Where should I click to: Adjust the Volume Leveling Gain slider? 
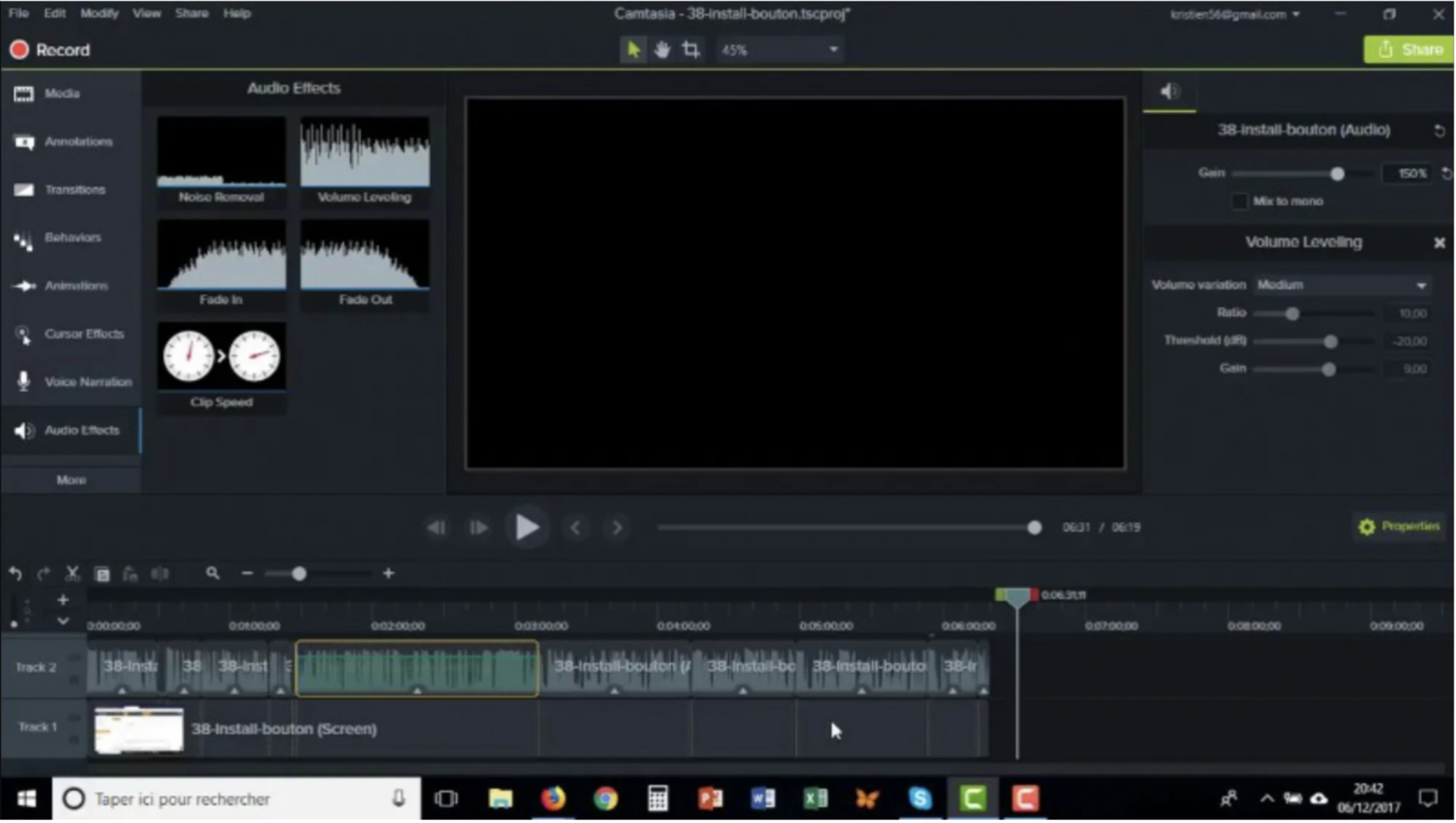pos(1328,369)
